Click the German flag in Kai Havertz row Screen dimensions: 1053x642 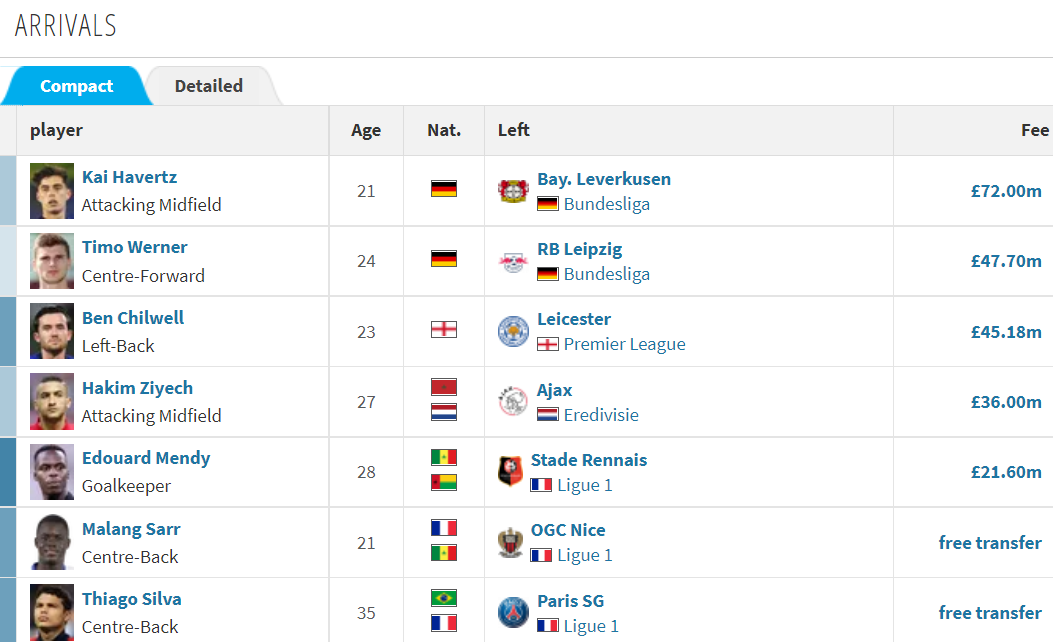pyautogui.click(x=444, y=189)
